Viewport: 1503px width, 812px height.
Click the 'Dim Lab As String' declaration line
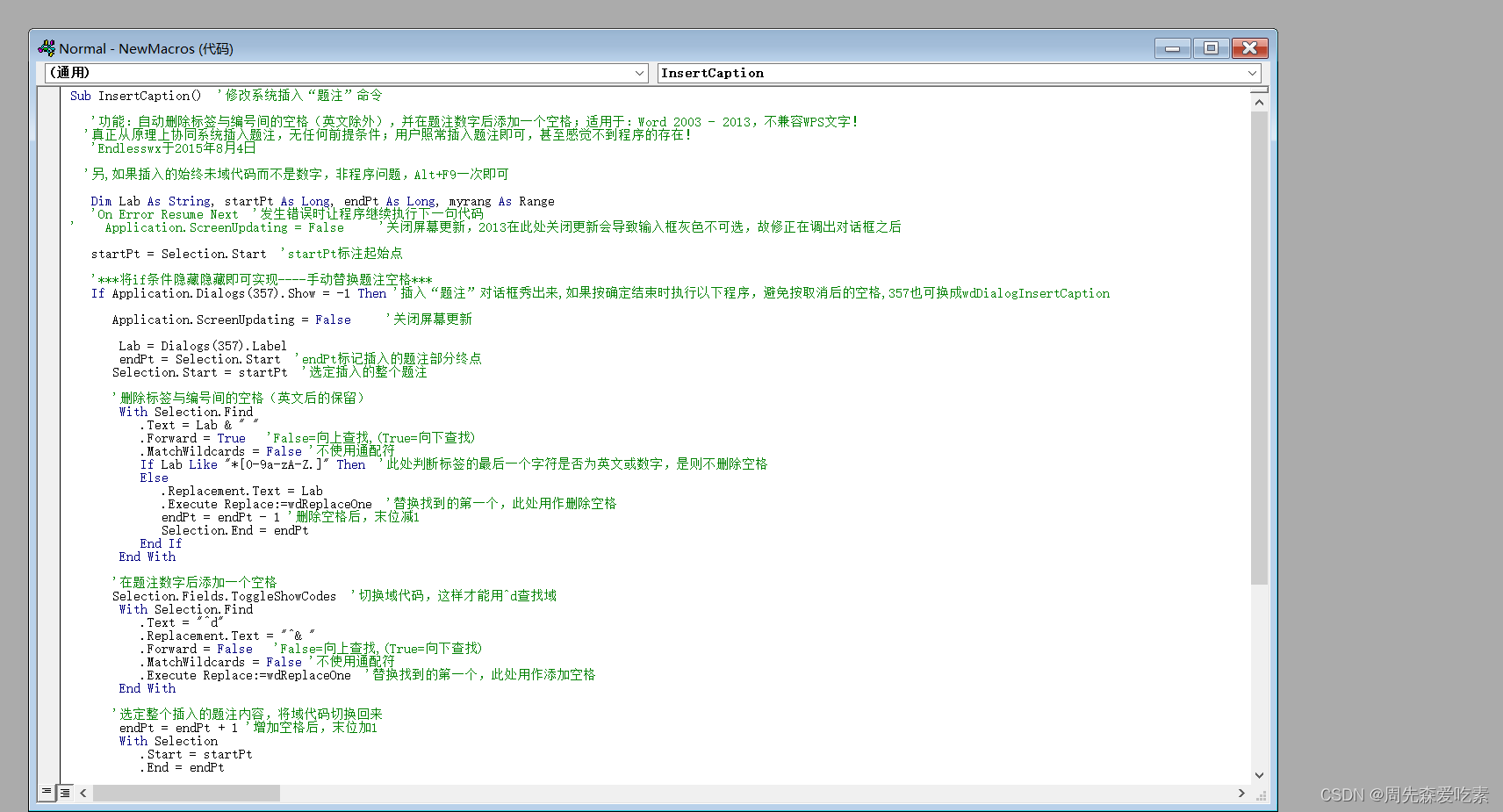[x=322, y=201]
